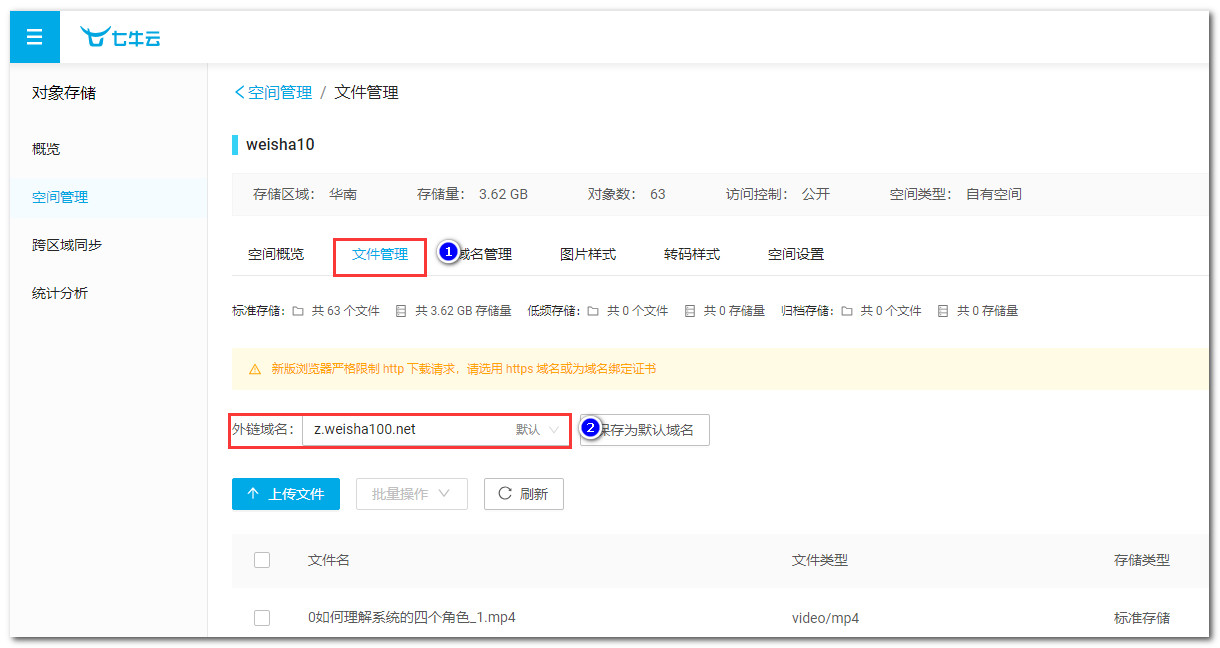
Task: Click the warning triangle icon in notice
Action: click(x=254, y=369)
